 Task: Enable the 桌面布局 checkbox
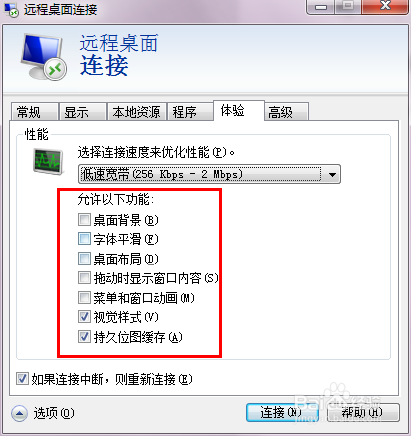pyautogui.click(x=84, y=259)
